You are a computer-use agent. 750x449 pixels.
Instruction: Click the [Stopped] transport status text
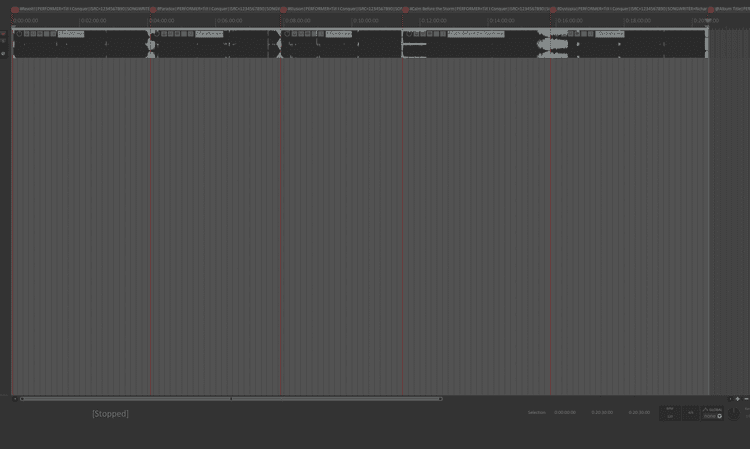pyautogui.click(x=110, y=414)
